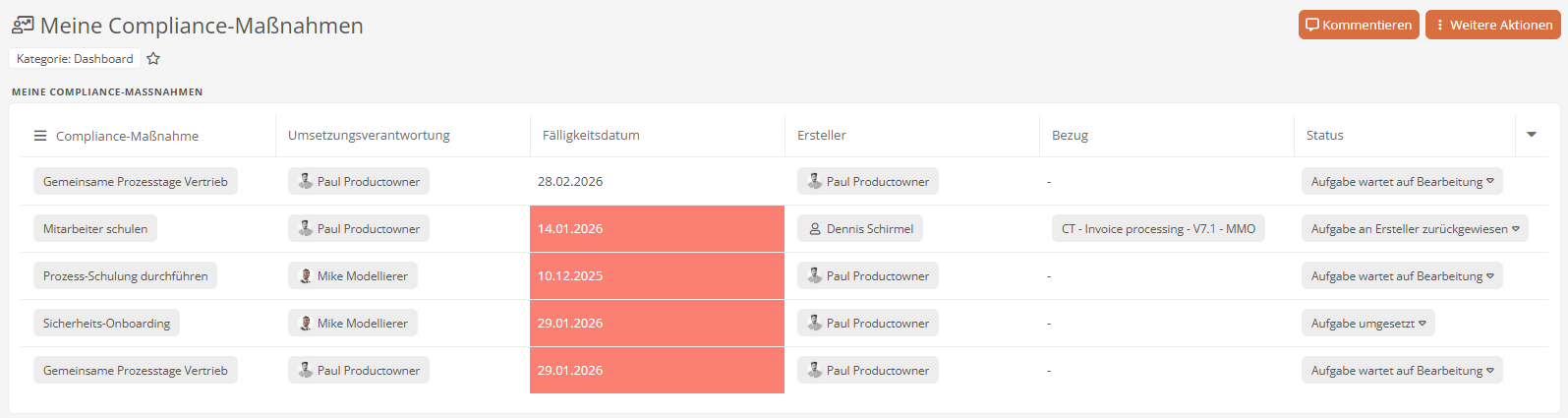
Task: Click the dashboard icon beside the page title
Action: 23,26
